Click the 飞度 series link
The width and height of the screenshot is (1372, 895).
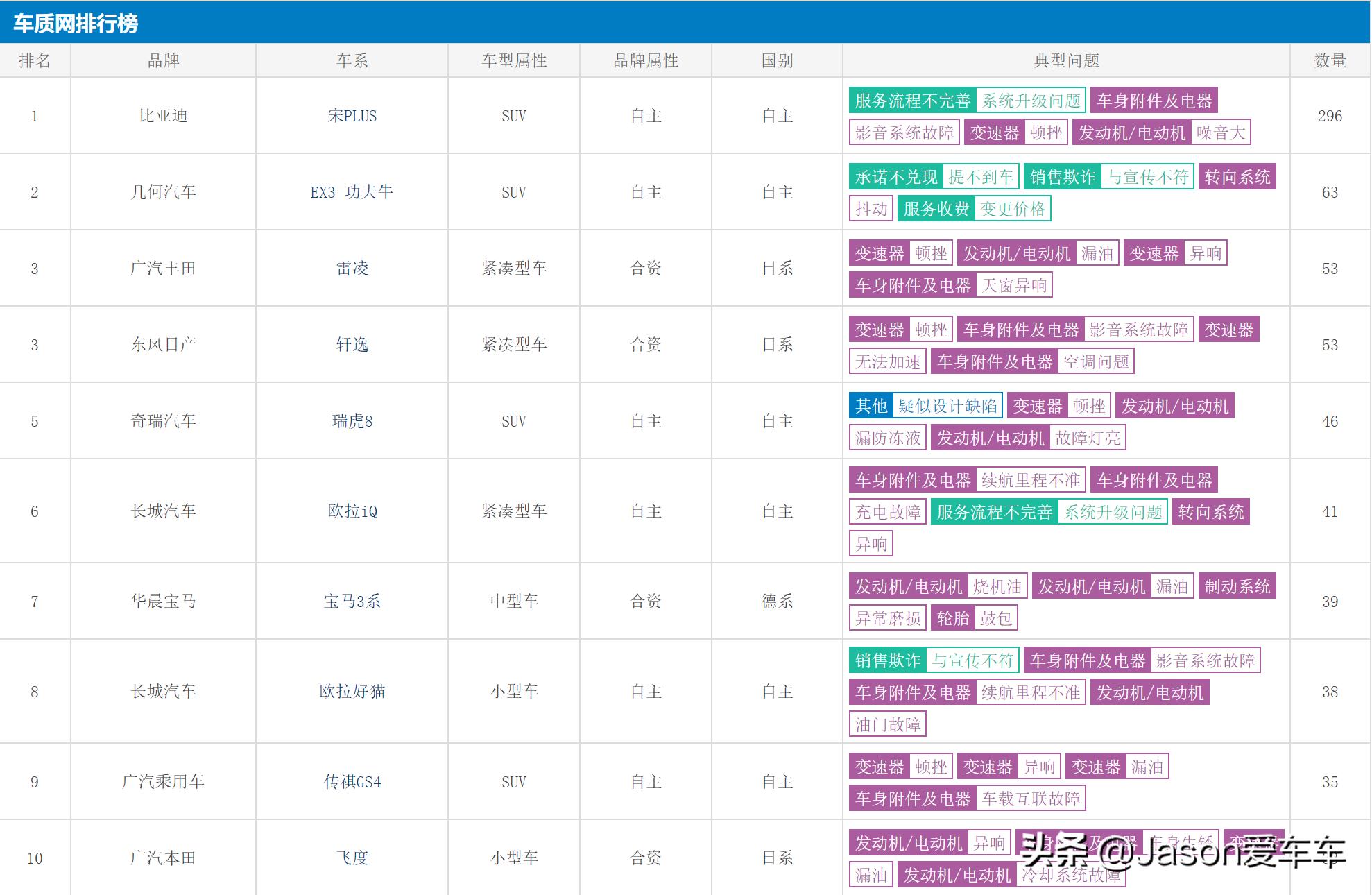352,858
